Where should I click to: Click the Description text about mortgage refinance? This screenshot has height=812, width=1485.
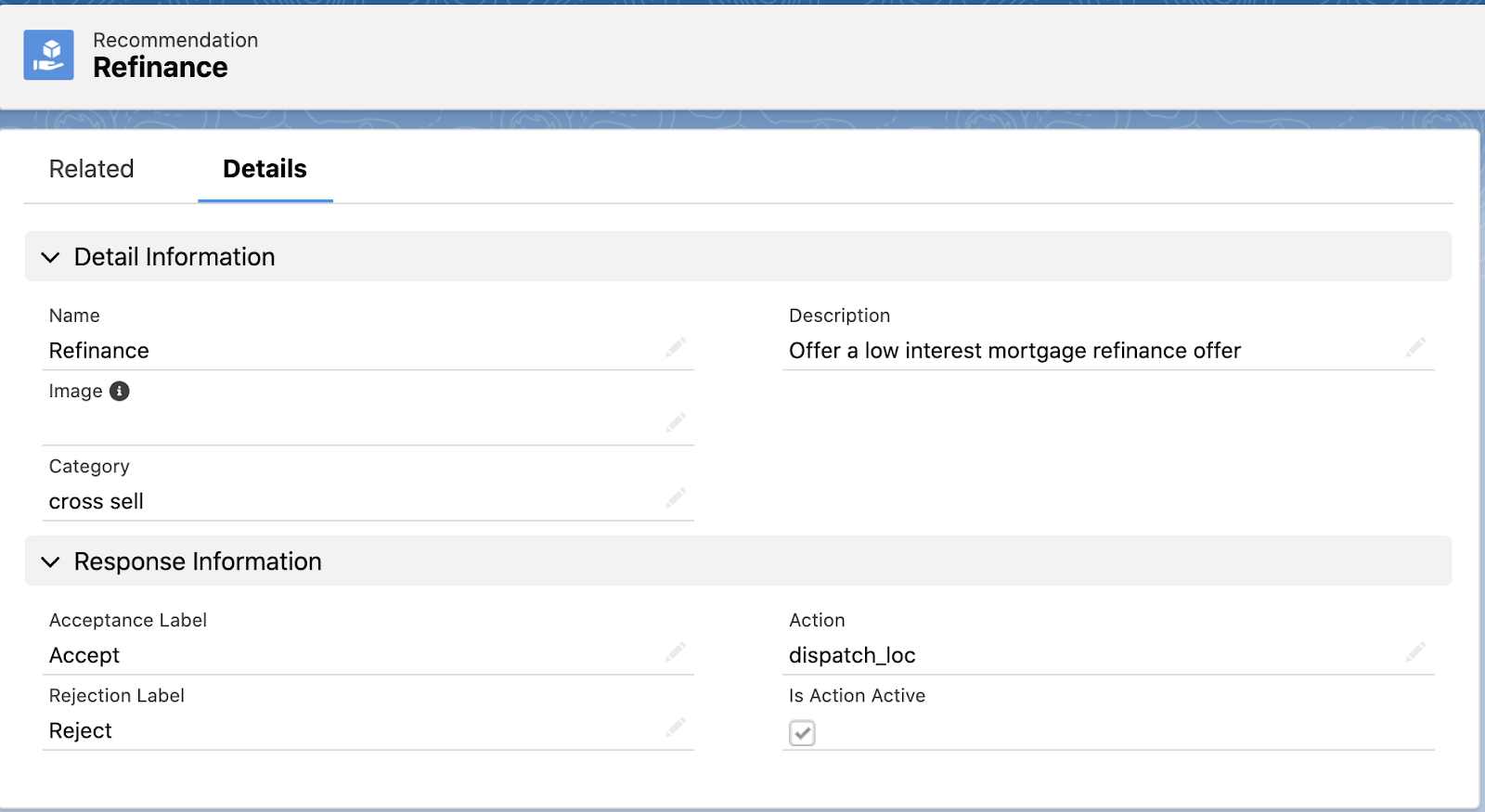[x=1014, y=351]
